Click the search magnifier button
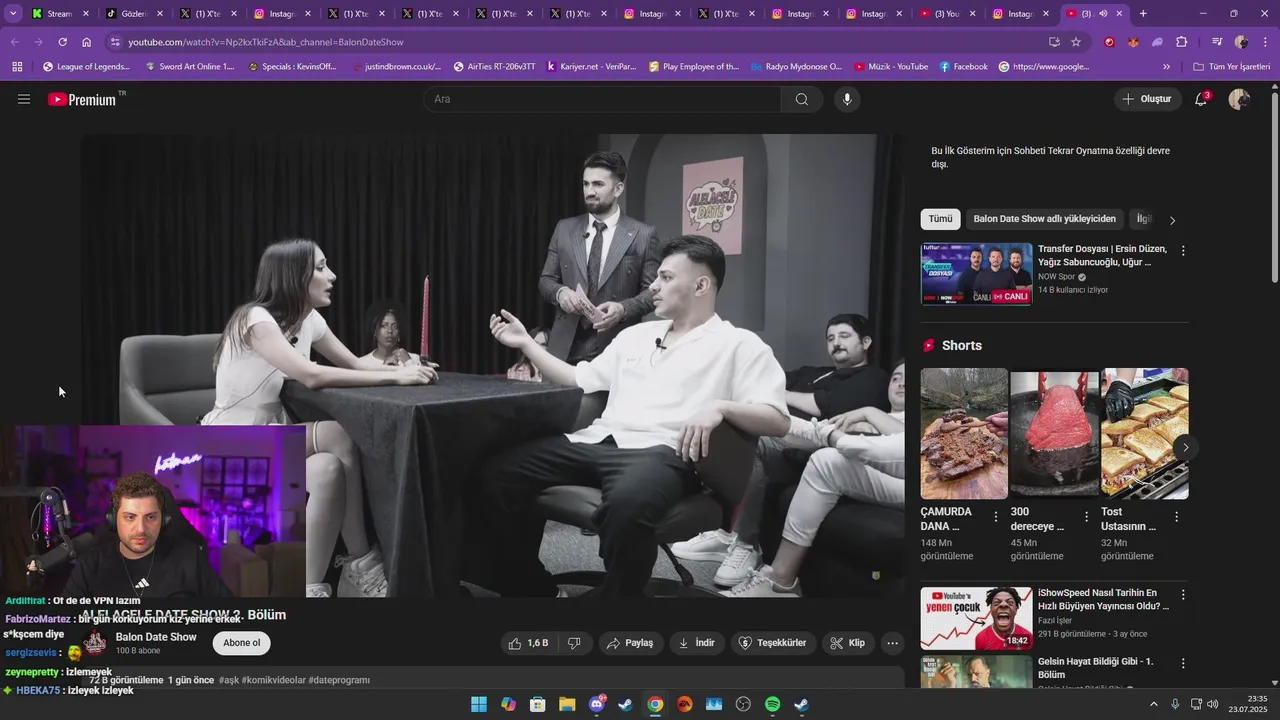Viewport: 1280px width, 720px height. pyautogui.click(x=802, y=99)
